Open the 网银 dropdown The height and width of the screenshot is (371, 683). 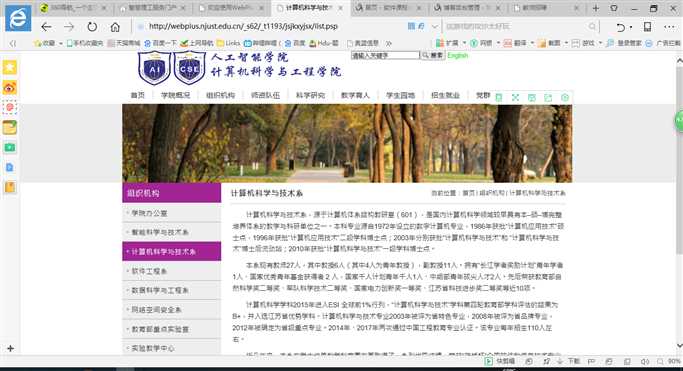[x=484, y=43]
